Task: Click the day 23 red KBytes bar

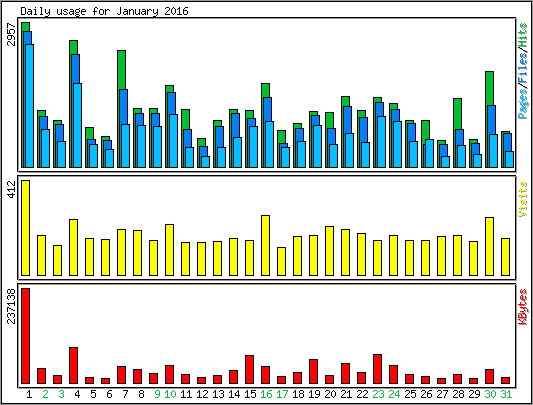Action: point(377,369)
